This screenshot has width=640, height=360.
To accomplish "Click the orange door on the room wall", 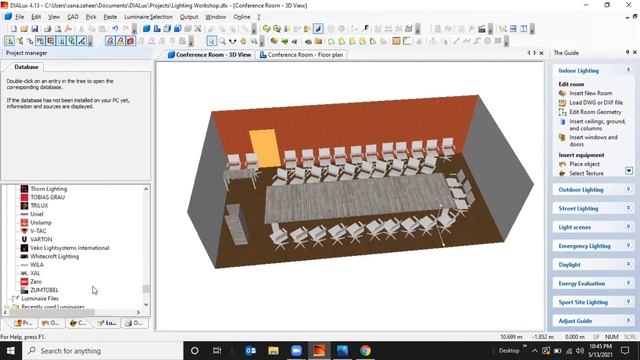I will 264,148.
